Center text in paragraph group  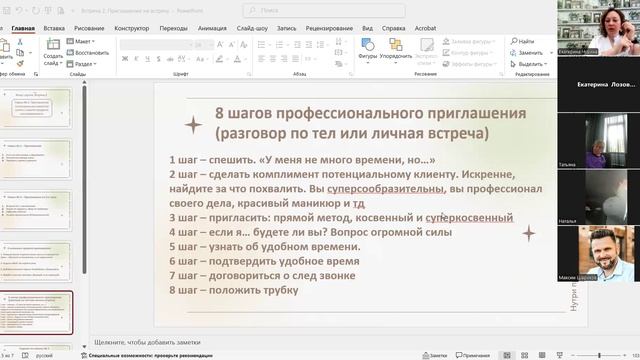pos(273,59)
